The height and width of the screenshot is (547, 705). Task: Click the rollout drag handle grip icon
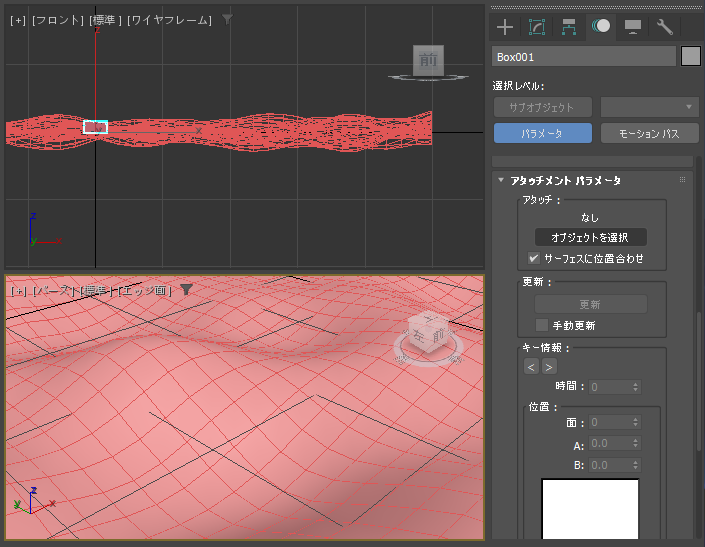683,180
